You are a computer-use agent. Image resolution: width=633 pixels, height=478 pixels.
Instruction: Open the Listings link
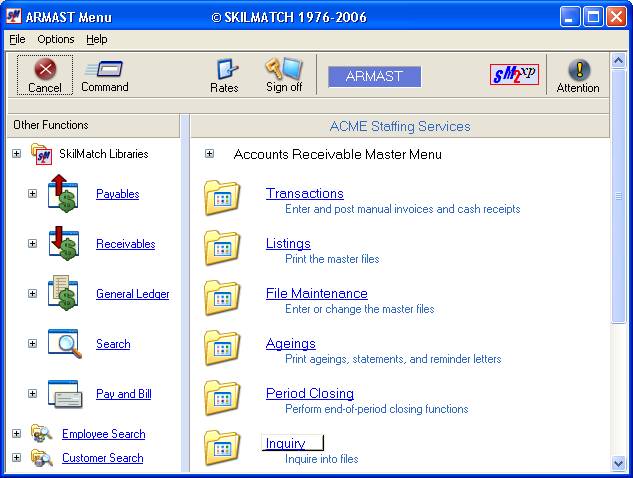[288, 243]
